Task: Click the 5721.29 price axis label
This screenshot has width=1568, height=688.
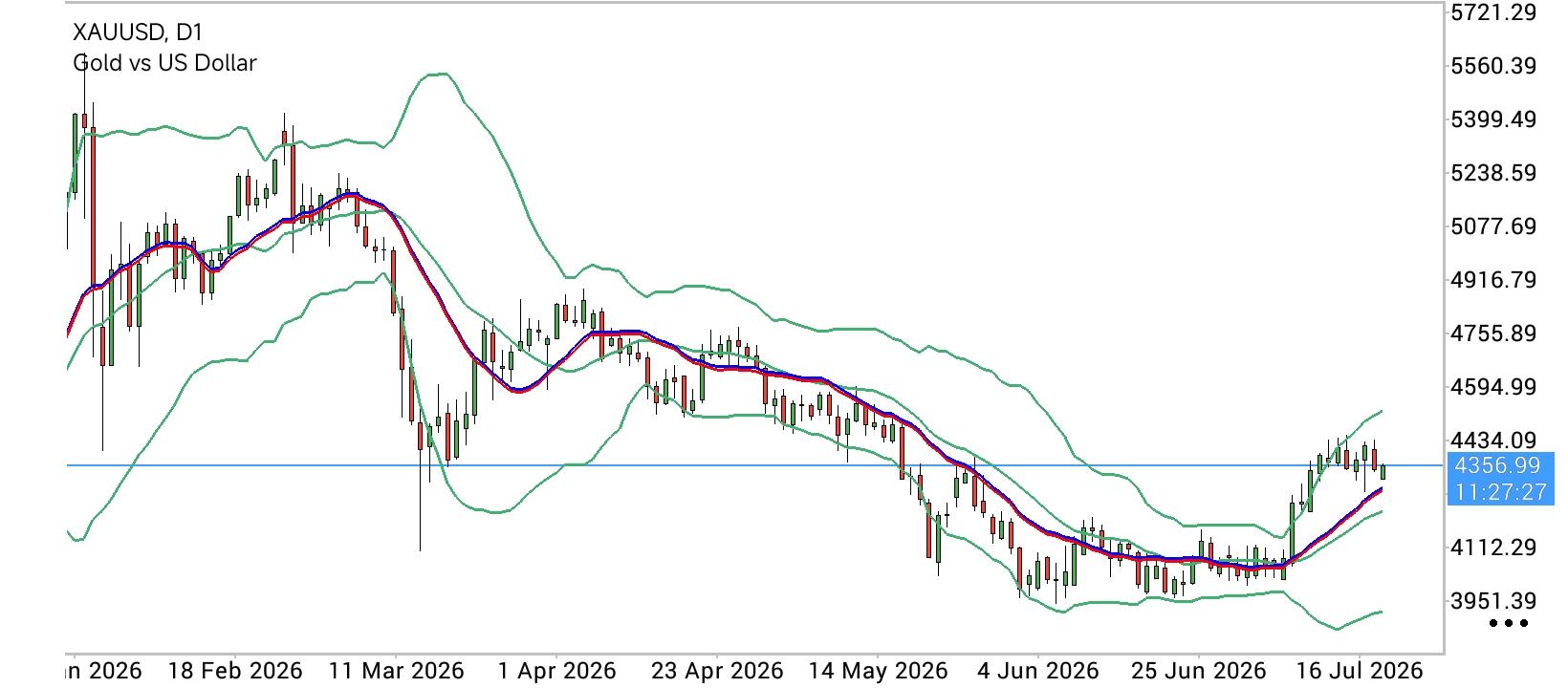Action: tap(1493, 12)
